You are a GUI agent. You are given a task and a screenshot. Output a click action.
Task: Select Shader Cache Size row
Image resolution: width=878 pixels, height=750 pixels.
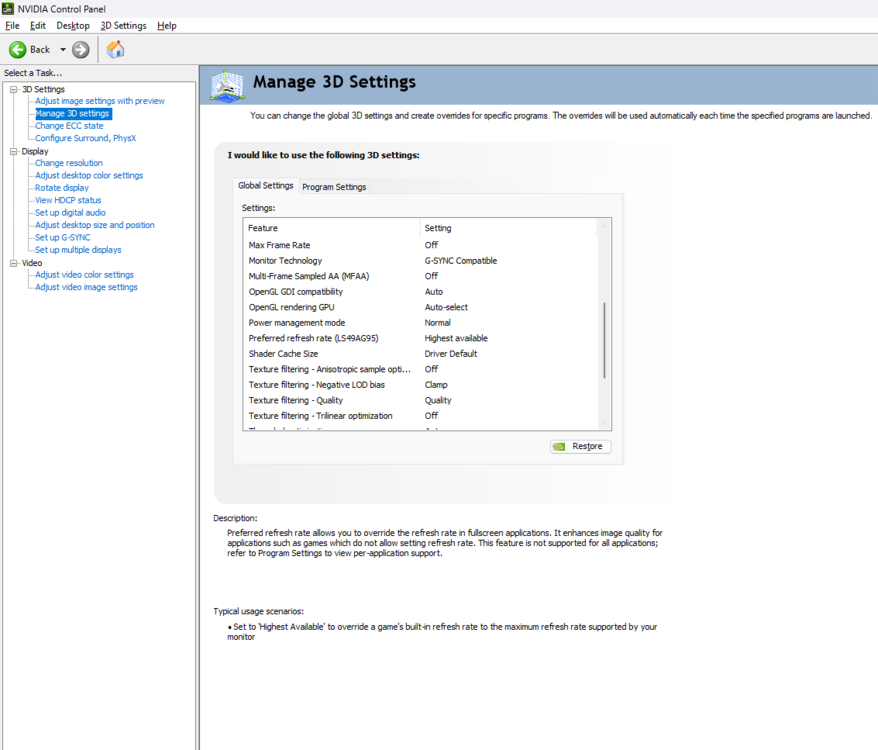coord(423,354)
